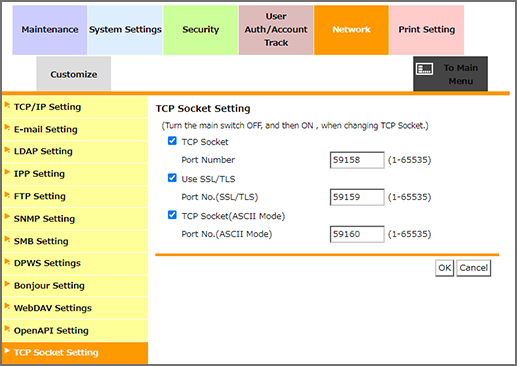Click the arrow icon beside SNMP Setting
This screenshot has width=517, height=366.
click(7, 217)
